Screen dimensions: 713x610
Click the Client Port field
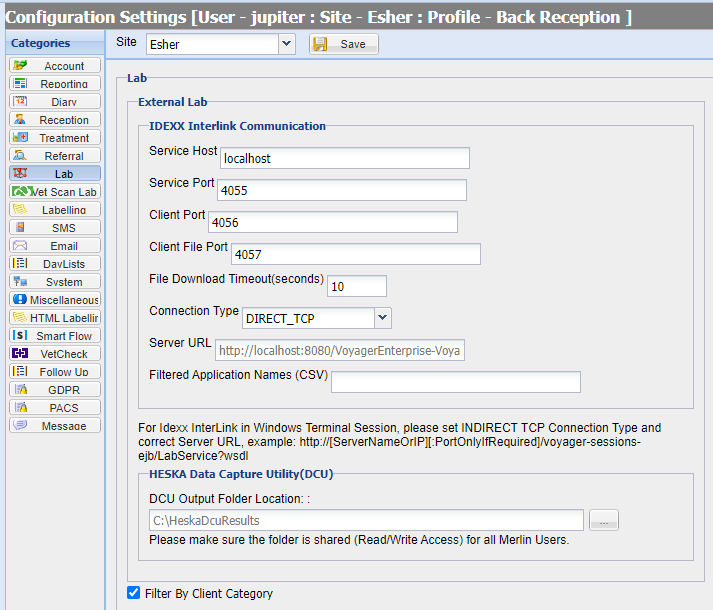tap(333, 222)
